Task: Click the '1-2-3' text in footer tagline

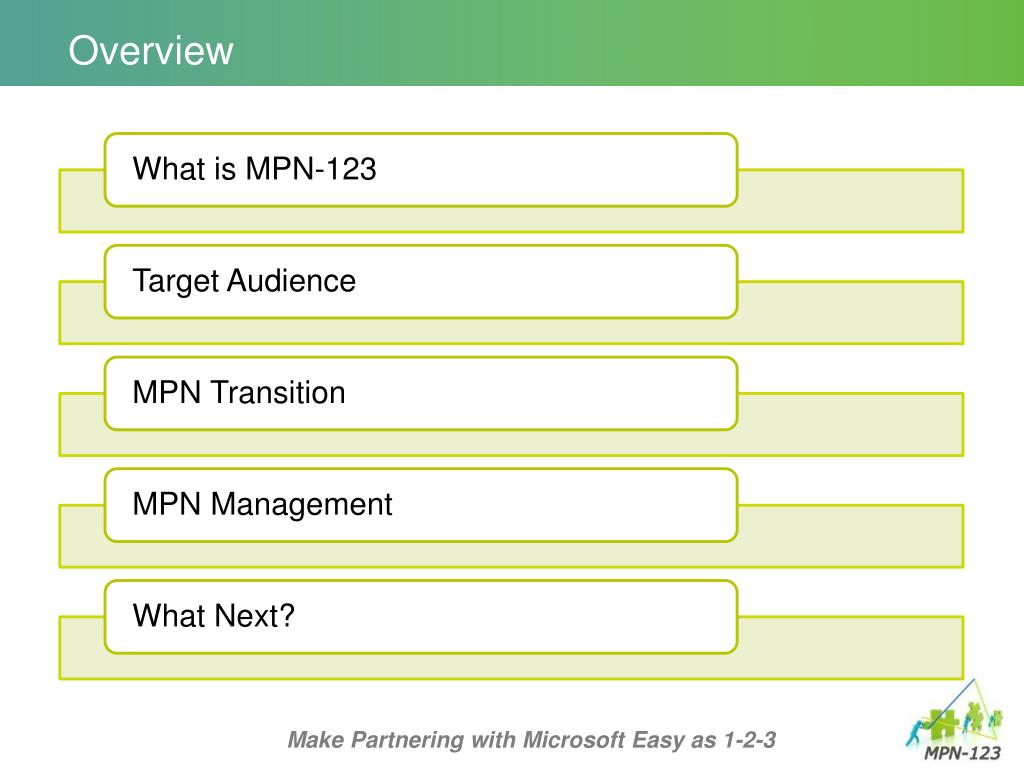Action: pyautogui.click(x=750, y=739)
